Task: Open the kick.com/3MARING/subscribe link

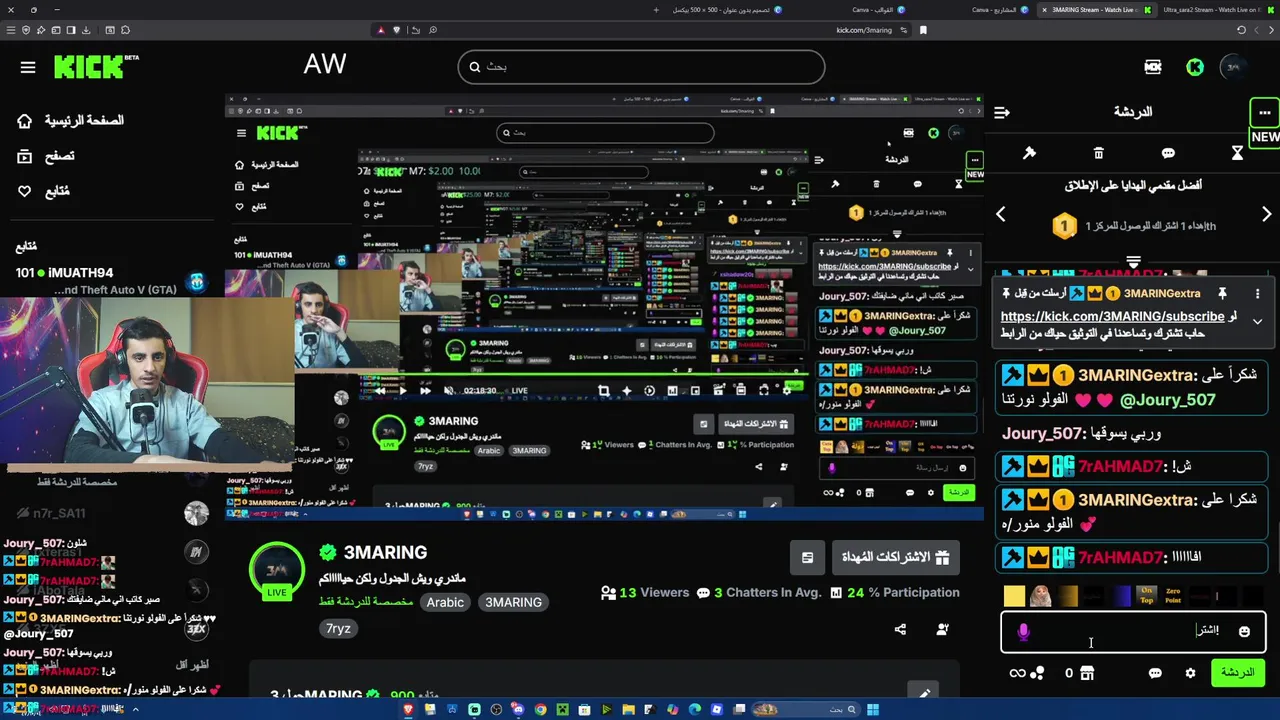Action: click(1112, 316)
